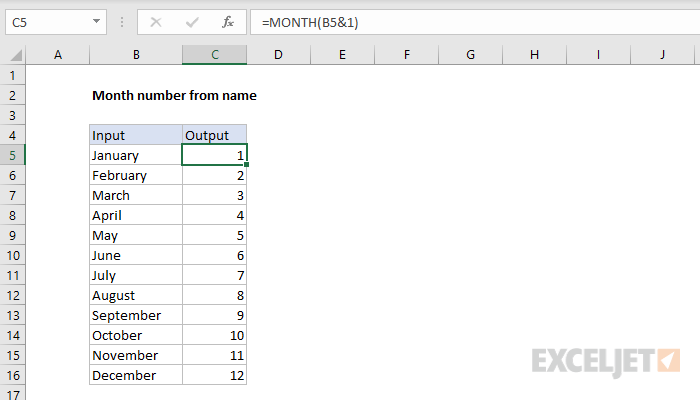Select column E header
Image resolution: width=700 pixels, height=400 pixels.
pyautogui.click(x=342, y=54)
